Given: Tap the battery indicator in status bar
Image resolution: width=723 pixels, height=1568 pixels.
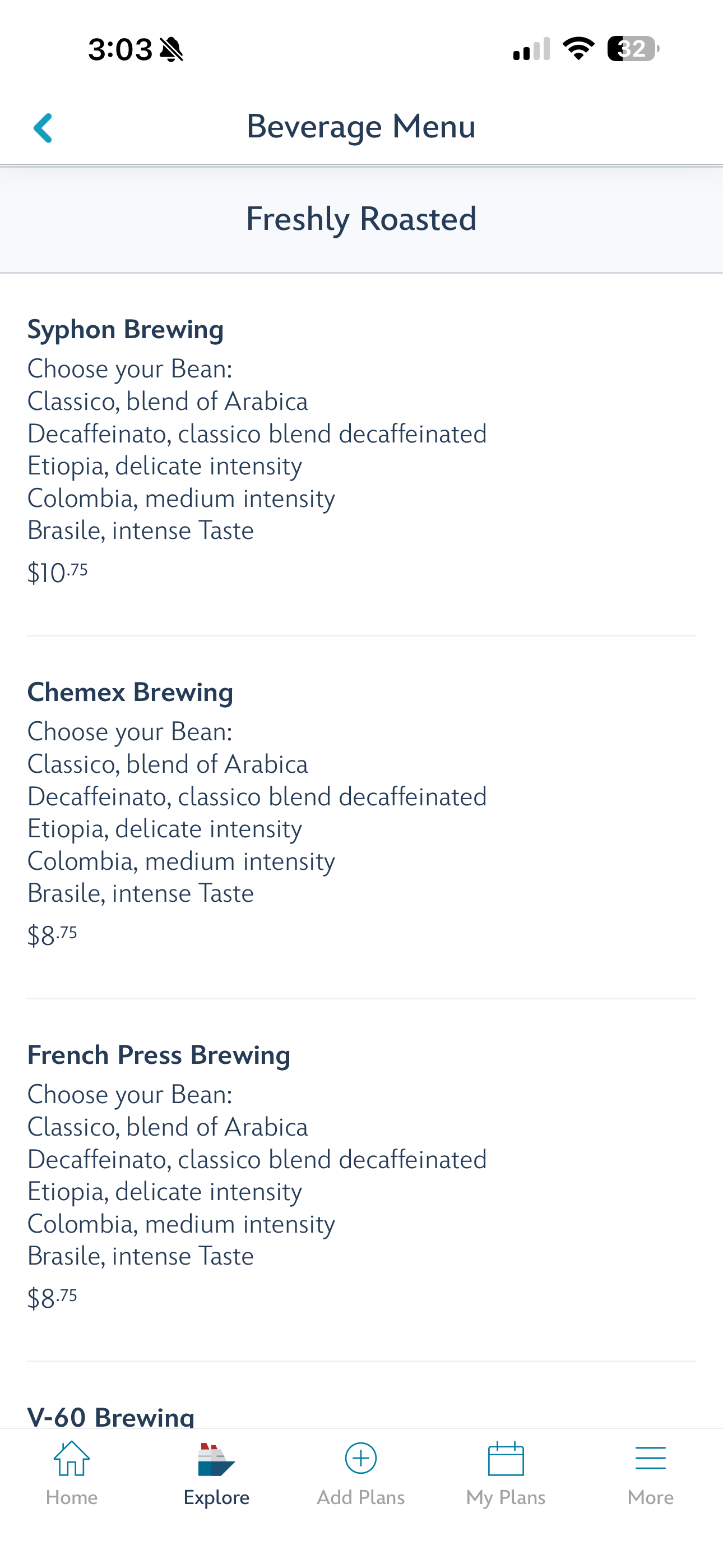Looking at the screenshot, I should pyautogui.click(x=633, y=49).
